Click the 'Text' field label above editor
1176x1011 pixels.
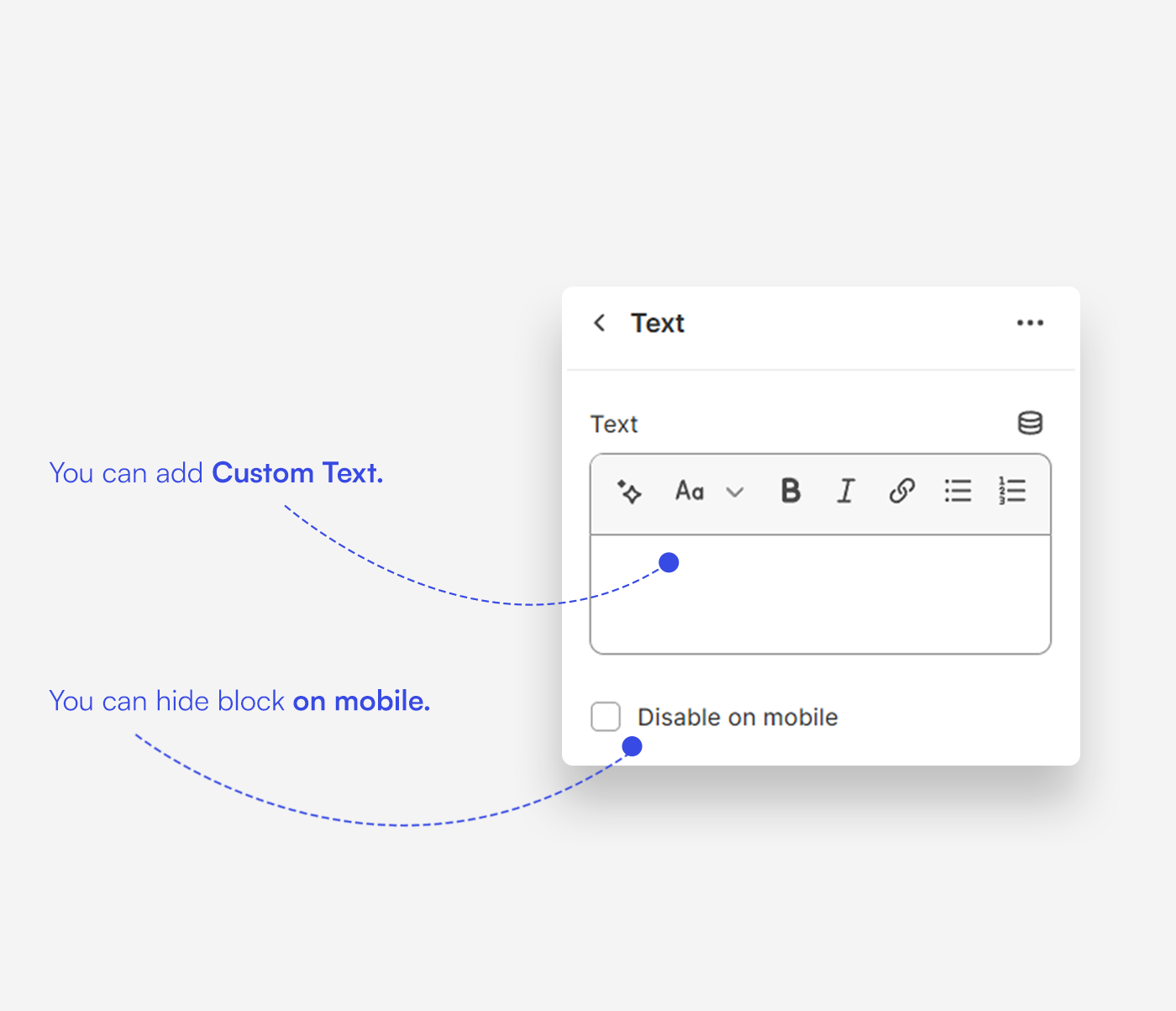pyautogui.click(x=614, y=424)
